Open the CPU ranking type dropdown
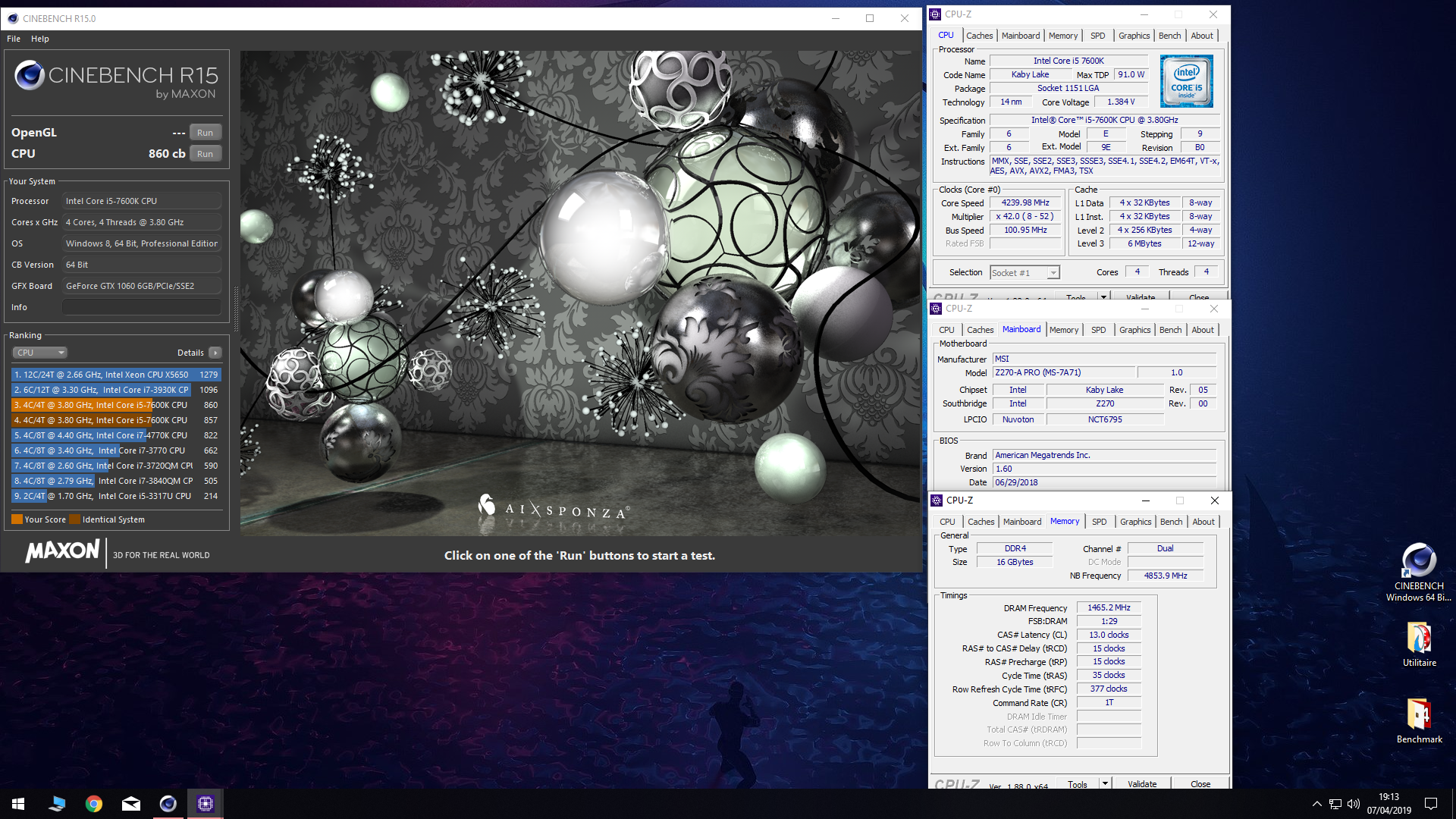The height and width of the screenshot is (819, 1456). coord(40,353)
